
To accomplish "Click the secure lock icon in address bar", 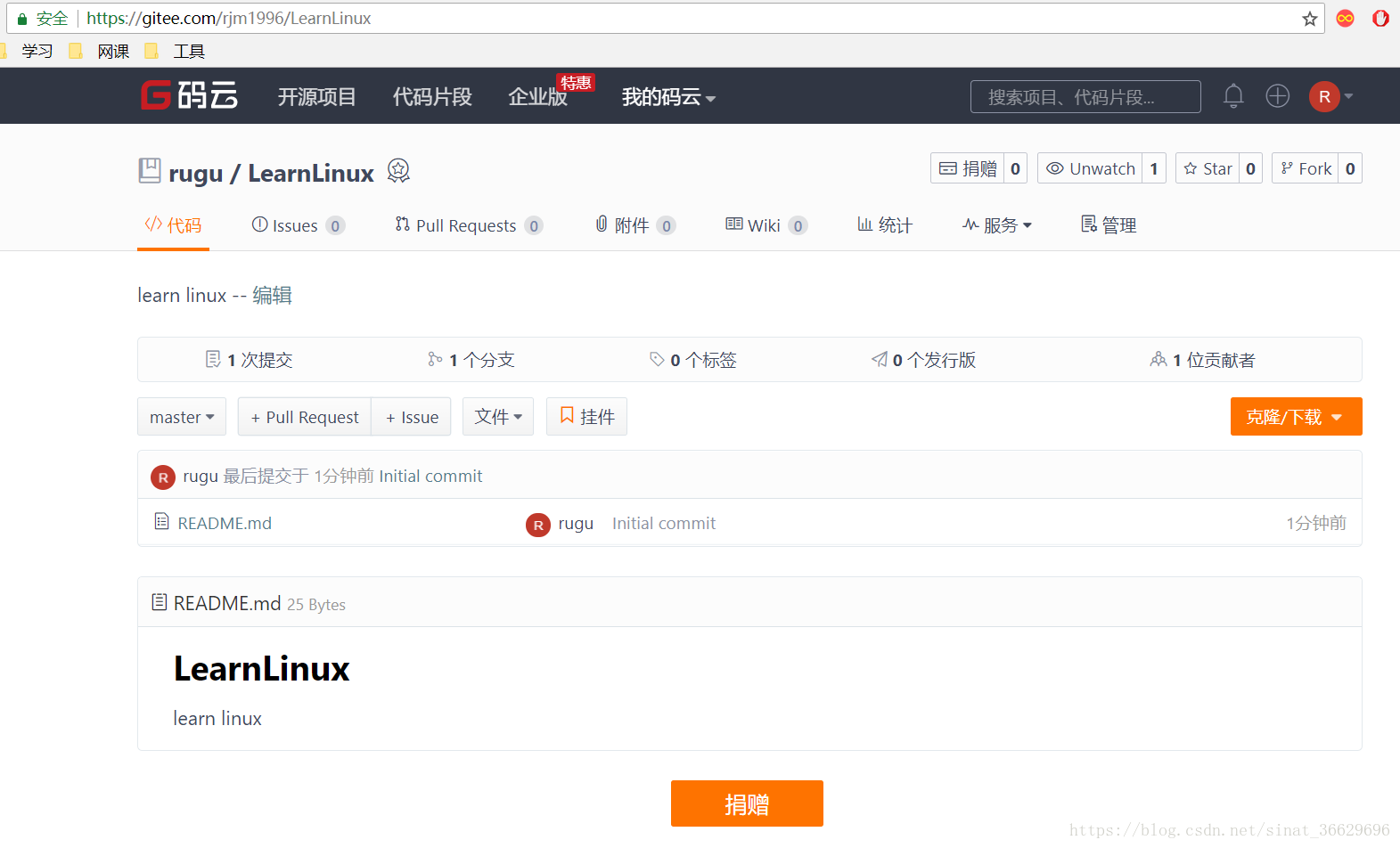I will point(22,19).
